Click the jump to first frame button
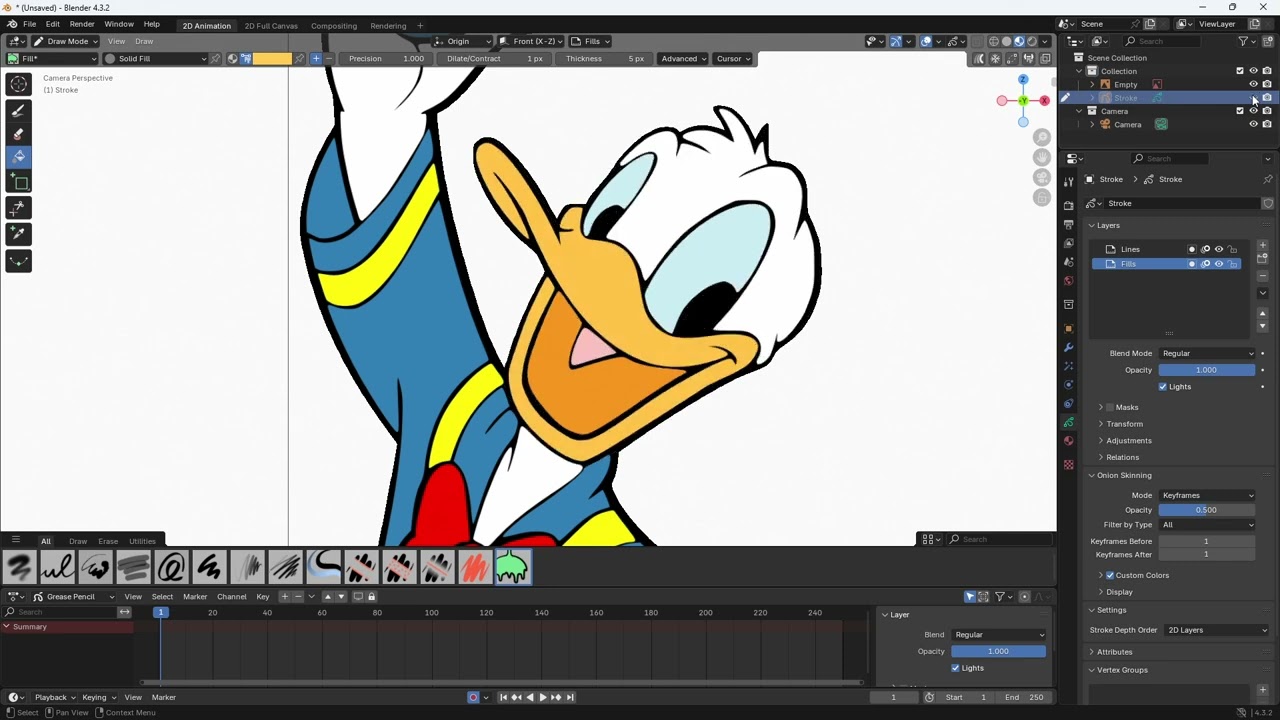Viewport: 1280px width, 720px height. pos(504,697)
